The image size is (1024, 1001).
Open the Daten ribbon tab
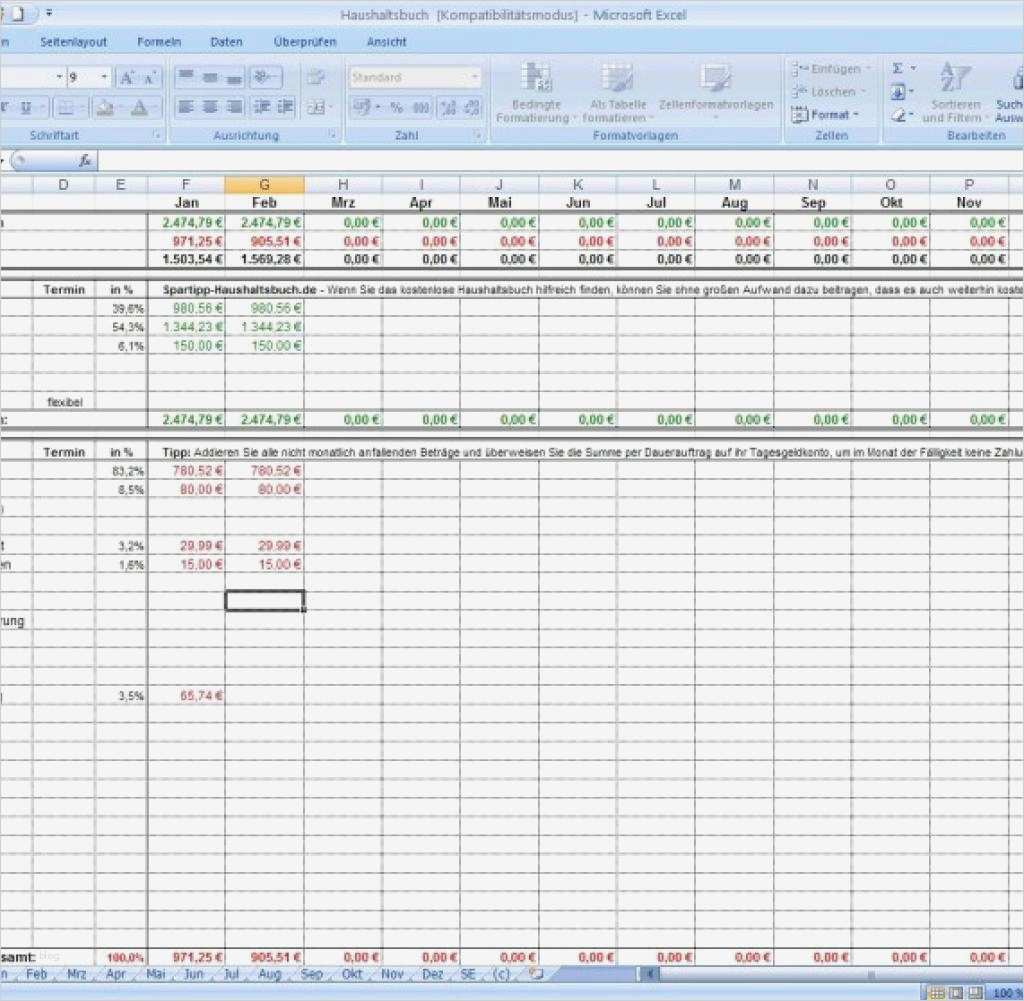(226, 42)
